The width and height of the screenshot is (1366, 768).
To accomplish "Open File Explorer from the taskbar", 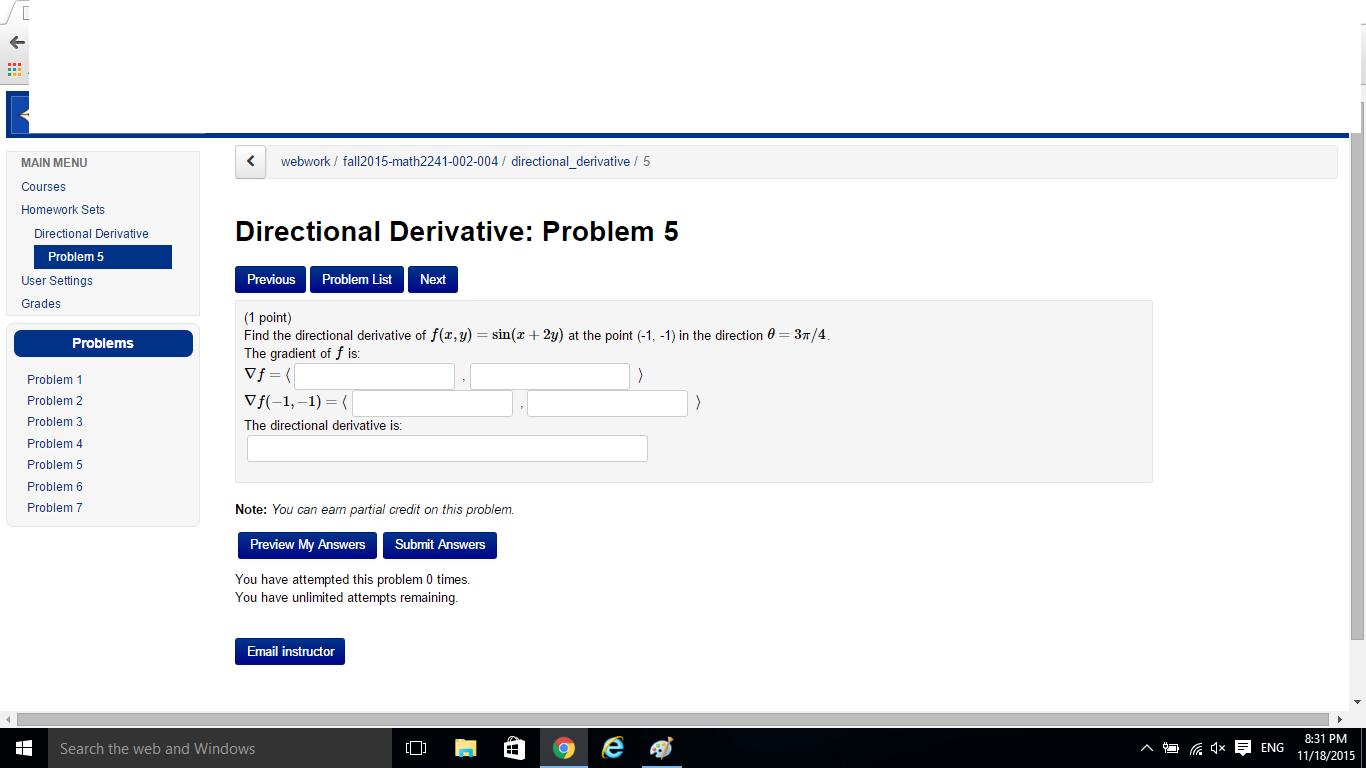I will (466, 748).
